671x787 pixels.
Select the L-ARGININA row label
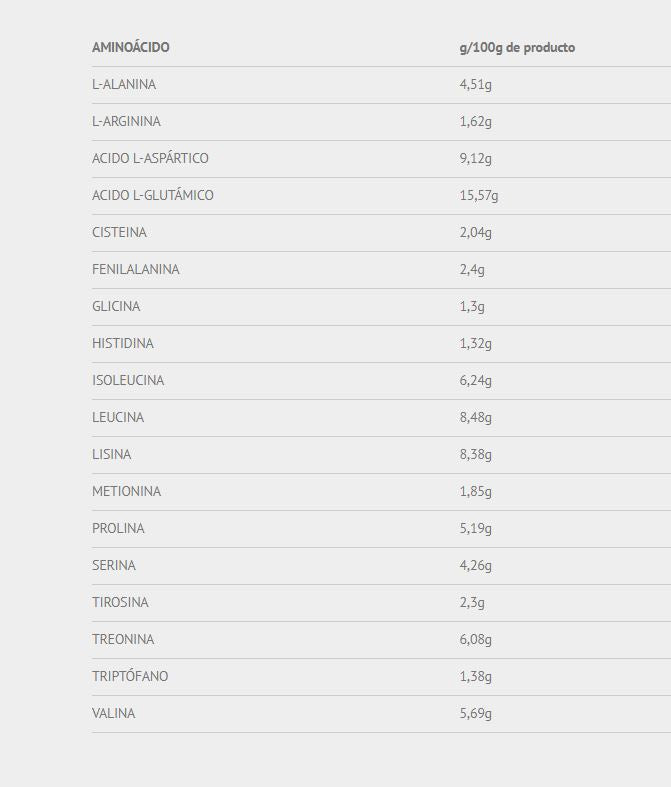click(126, 121)
